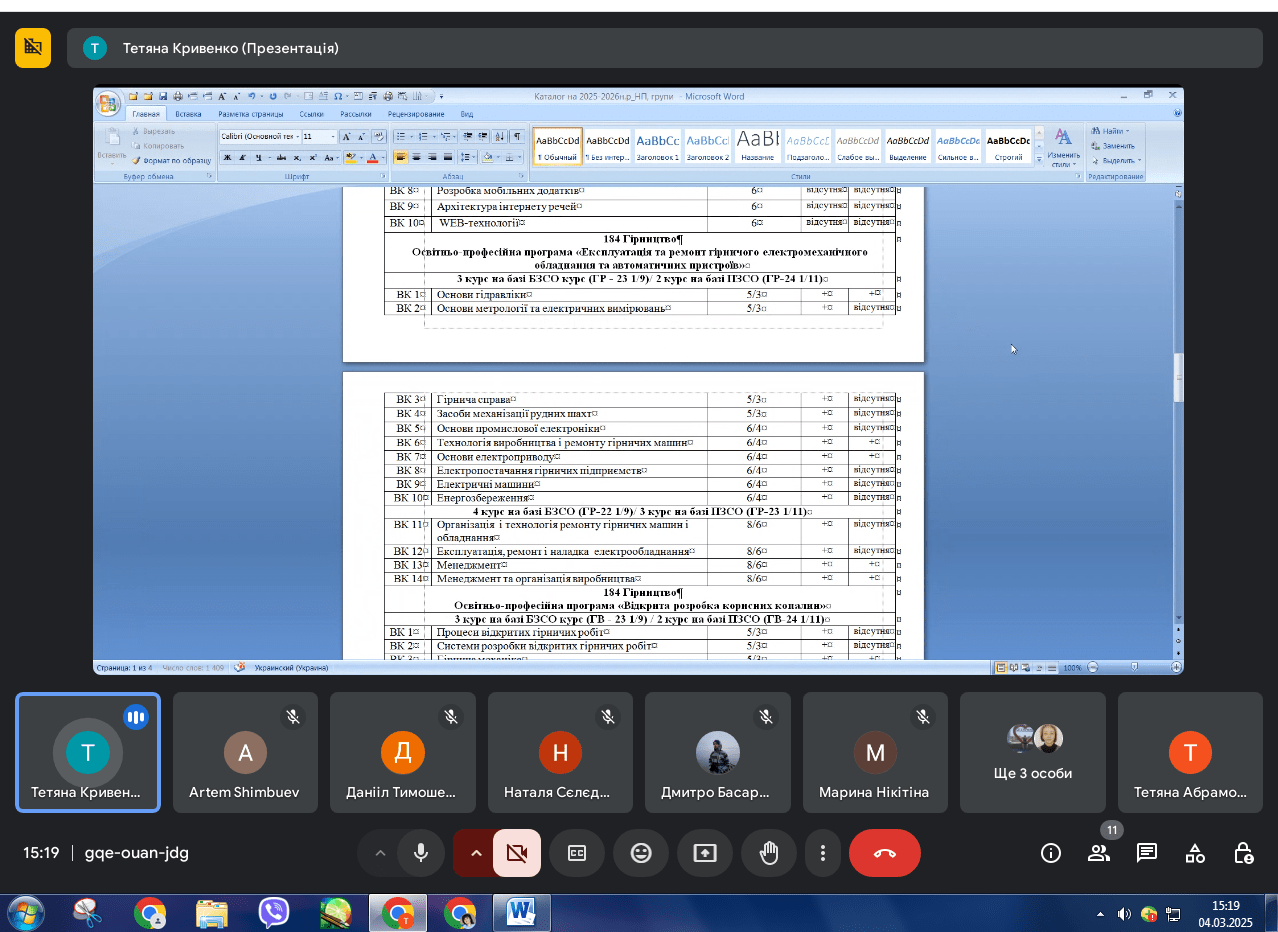
Task: Leave the call with red hang-up button
Action: (x=884, y=853)
